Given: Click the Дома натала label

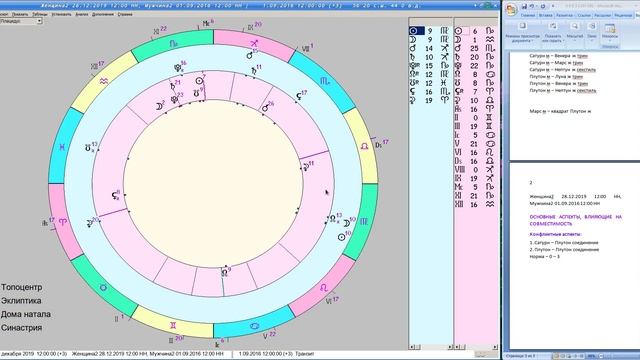Looking at the screenshot, I should pos(26,314).
